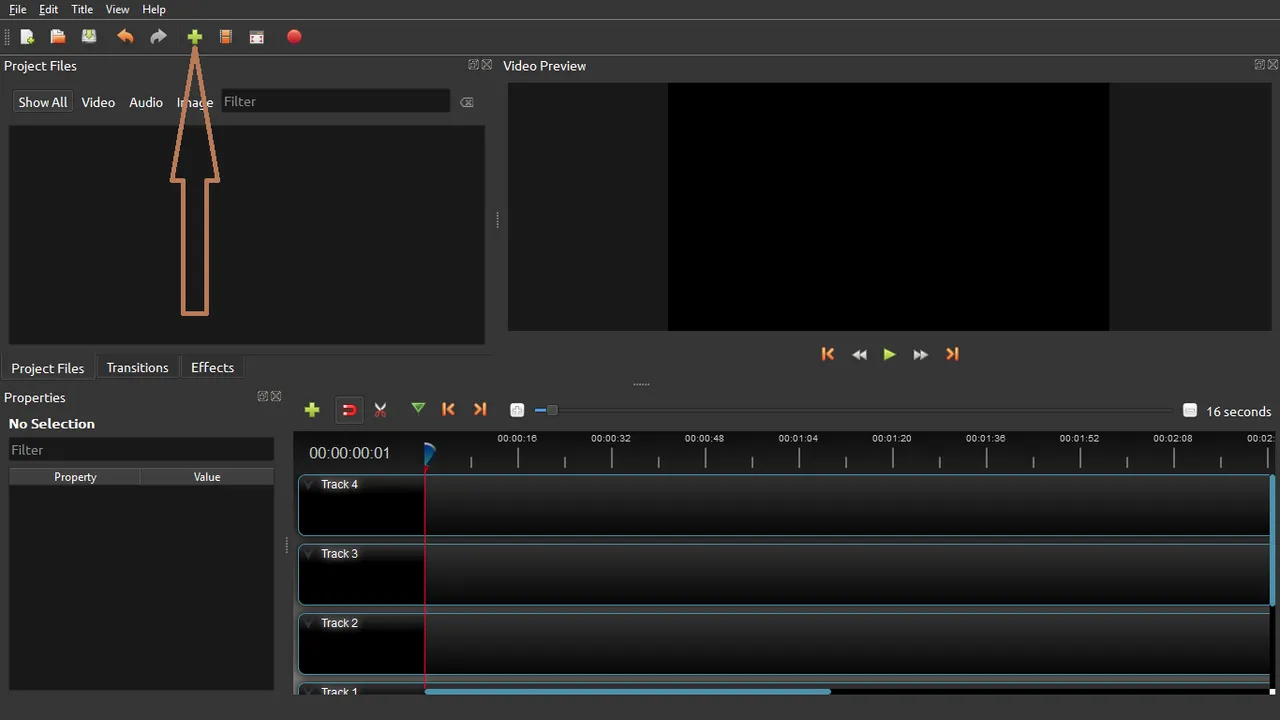The height and width of the screenshot is (720, 1280).
Task: Switch to fullscreen mode icon
Action: point(257,37)
